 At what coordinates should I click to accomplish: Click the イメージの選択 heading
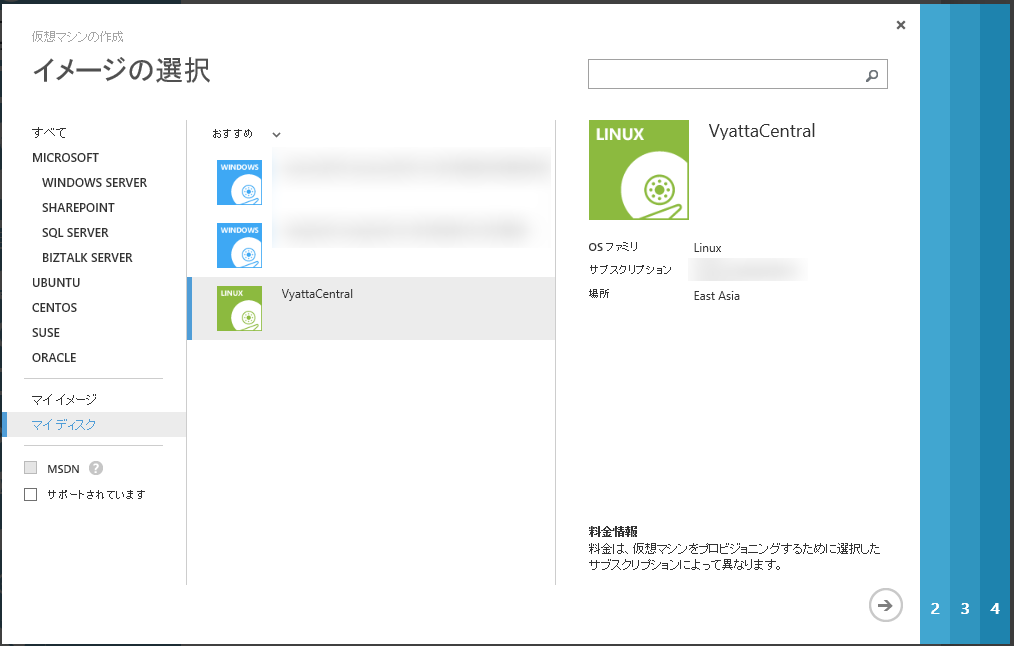click(122, 70)
